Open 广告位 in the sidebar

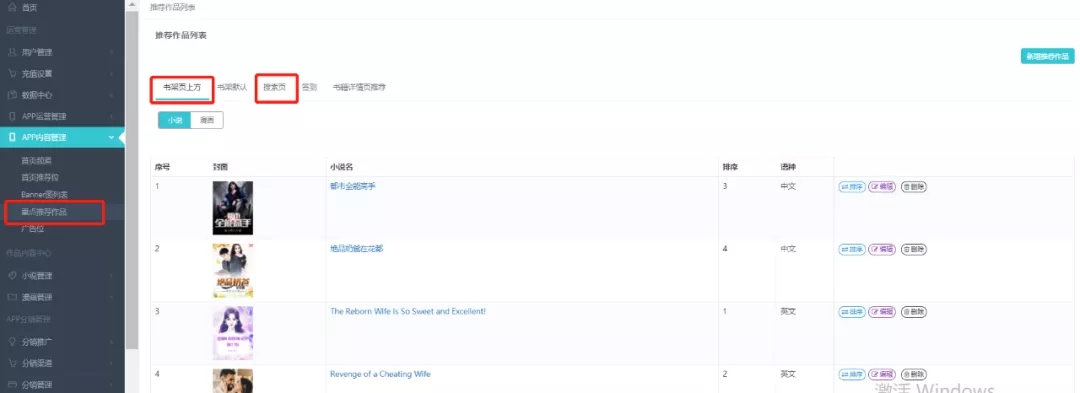pyautogui.click(x=32, y=229)
